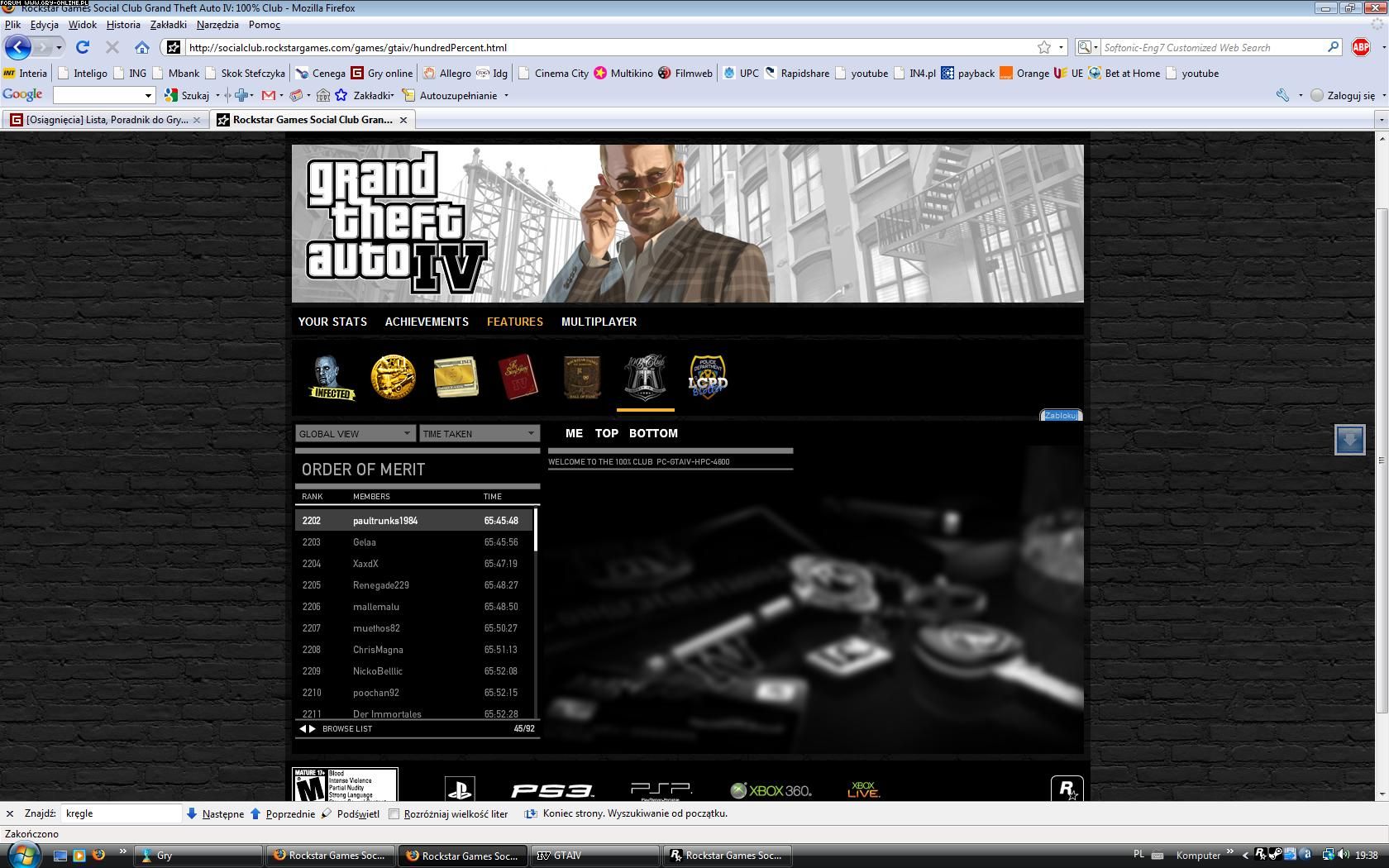Click the page vertical scrollbar thumb

[1381, 460]
